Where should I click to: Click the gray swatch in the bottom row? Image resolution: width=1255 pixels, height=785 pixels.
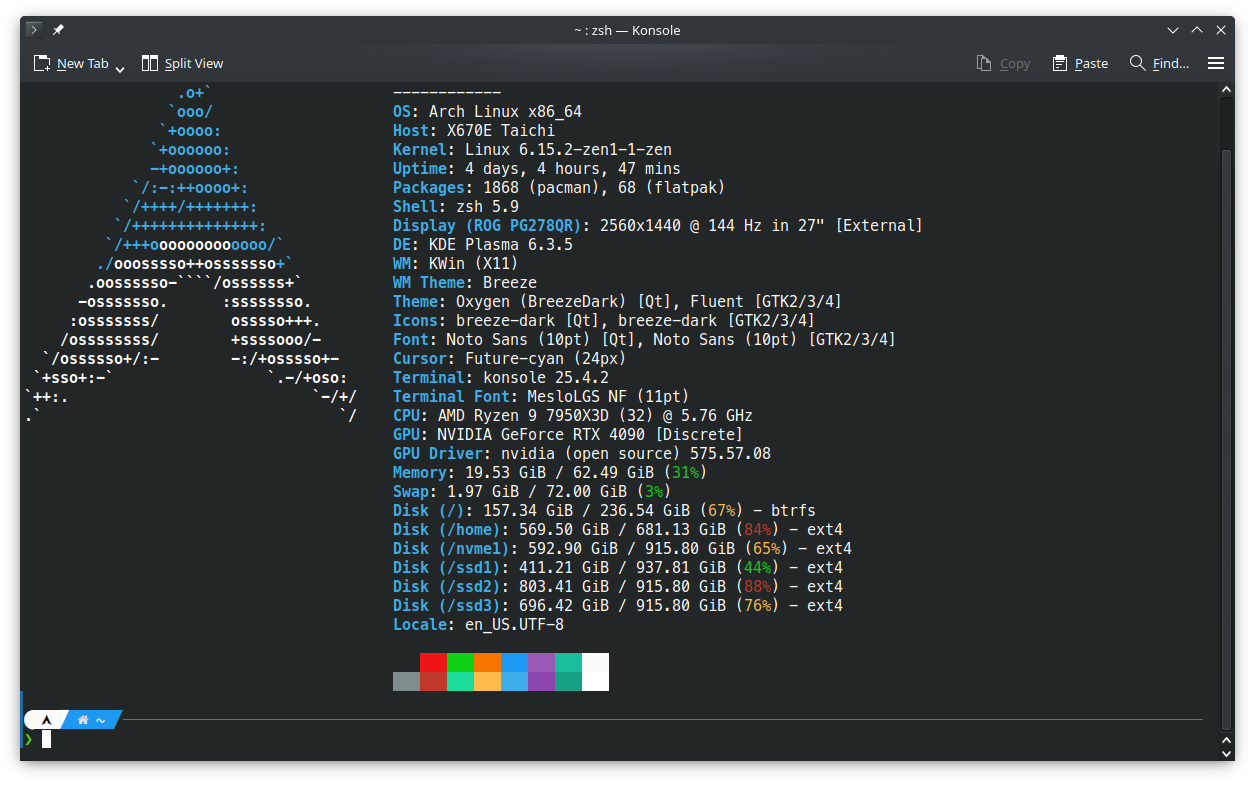click(x=406, y=681)
